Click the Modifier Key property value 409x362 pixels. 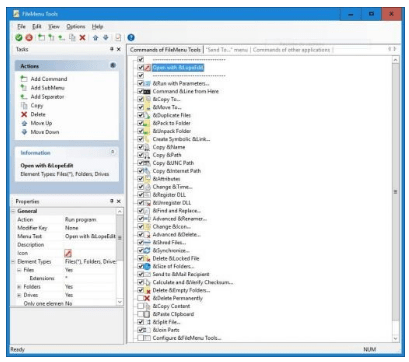click(x=90, y=228)
